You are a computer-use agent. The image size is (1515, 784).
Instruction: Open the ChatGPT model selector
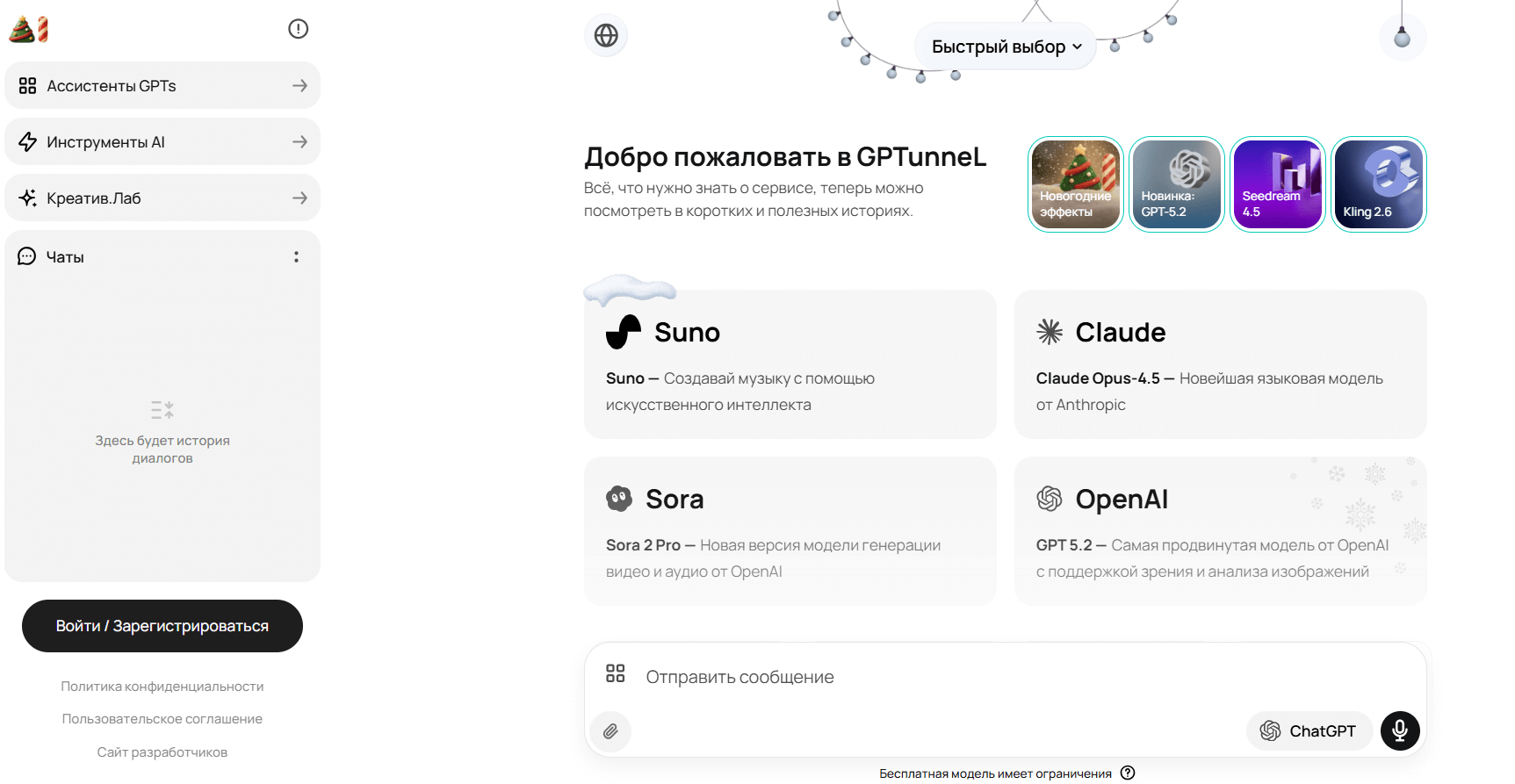tap(1309, 730)
